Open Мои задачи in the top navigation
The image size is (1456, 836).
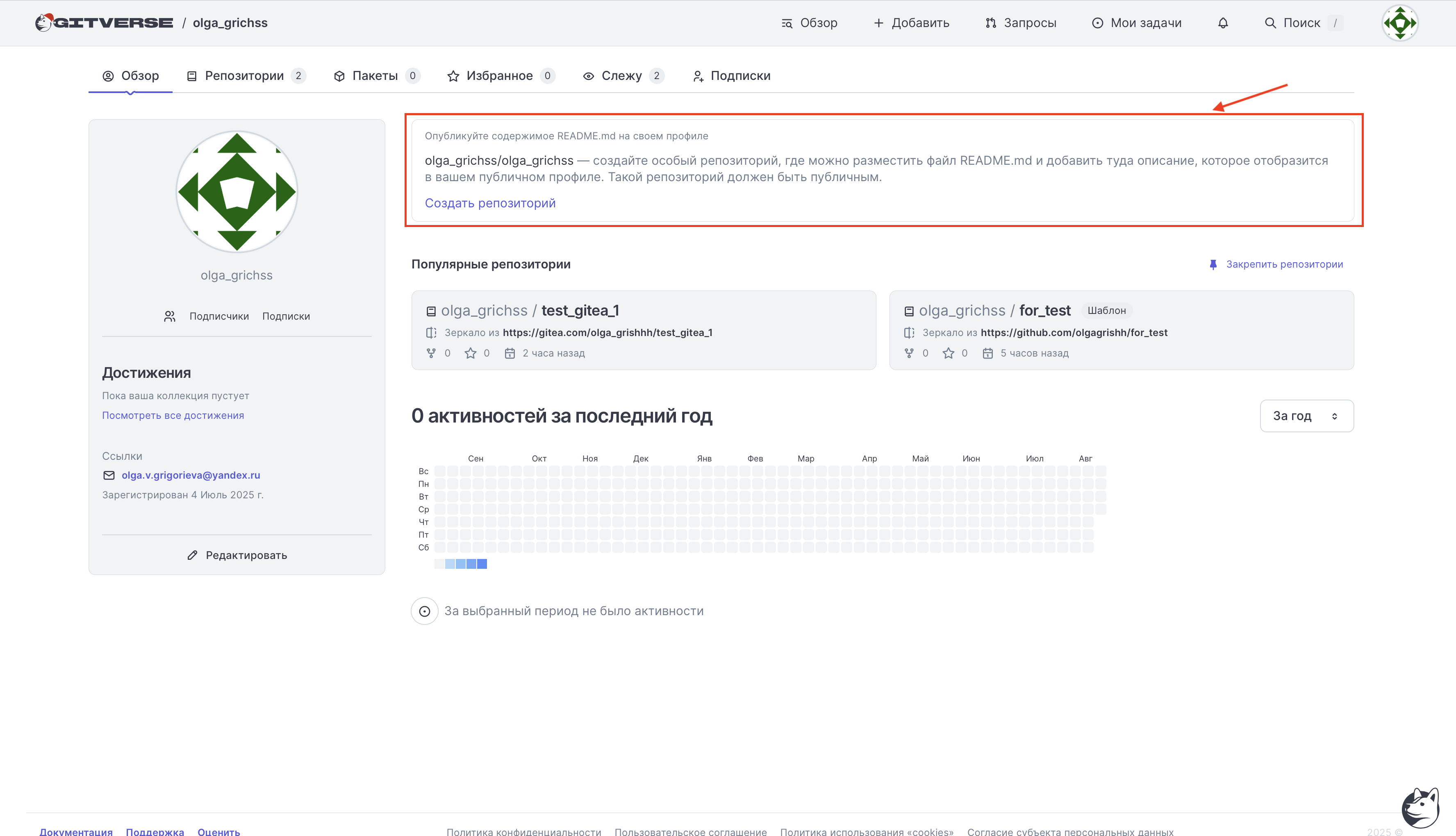pos(1136,23)
